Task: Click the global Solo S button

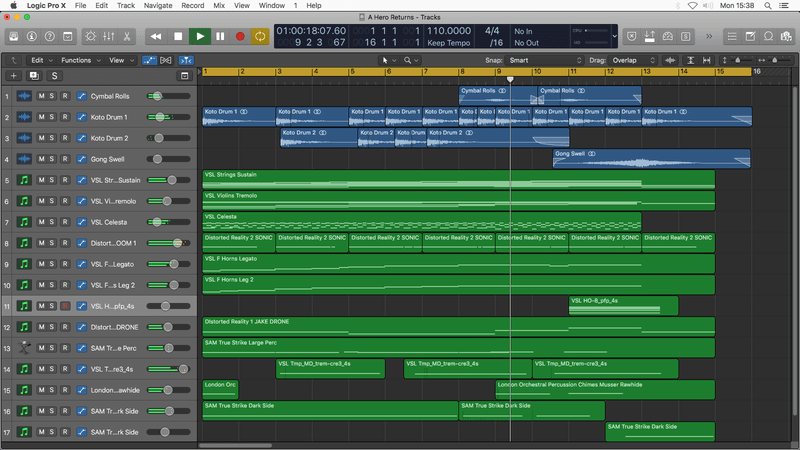Action: pos(55,76)
